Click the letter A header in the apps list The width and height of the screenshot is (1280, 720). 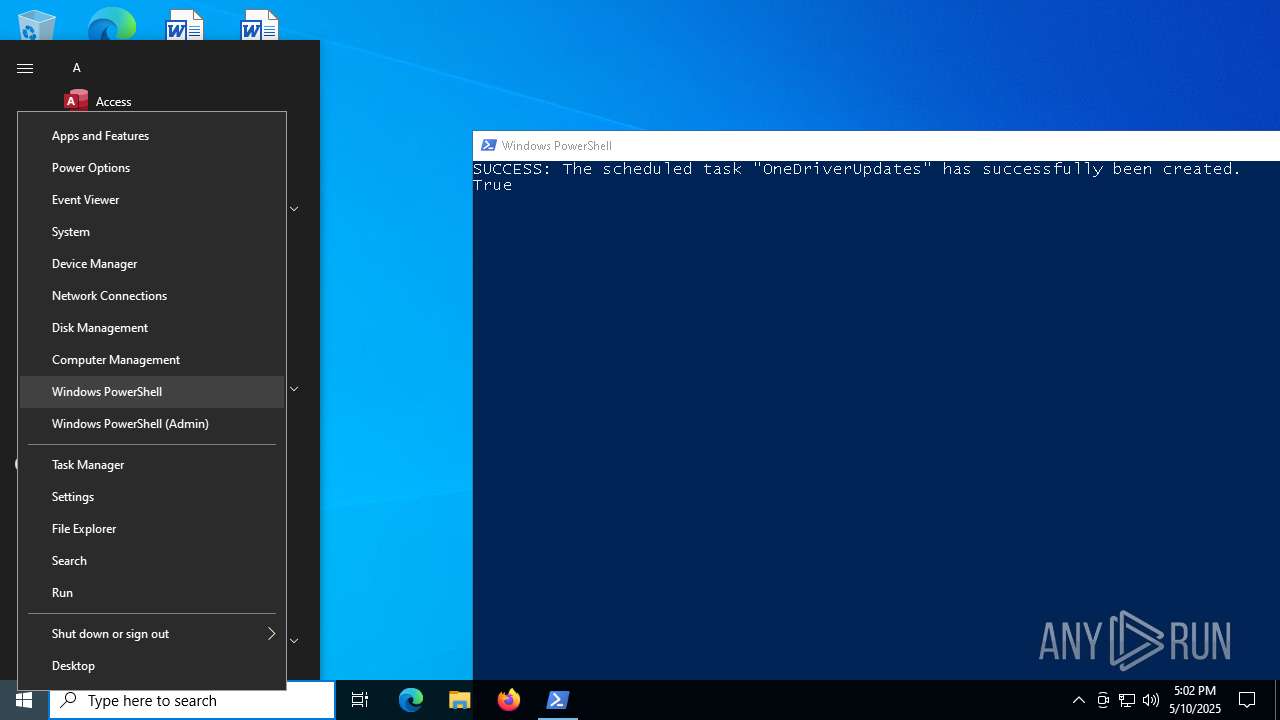click(x=77, y=68)
